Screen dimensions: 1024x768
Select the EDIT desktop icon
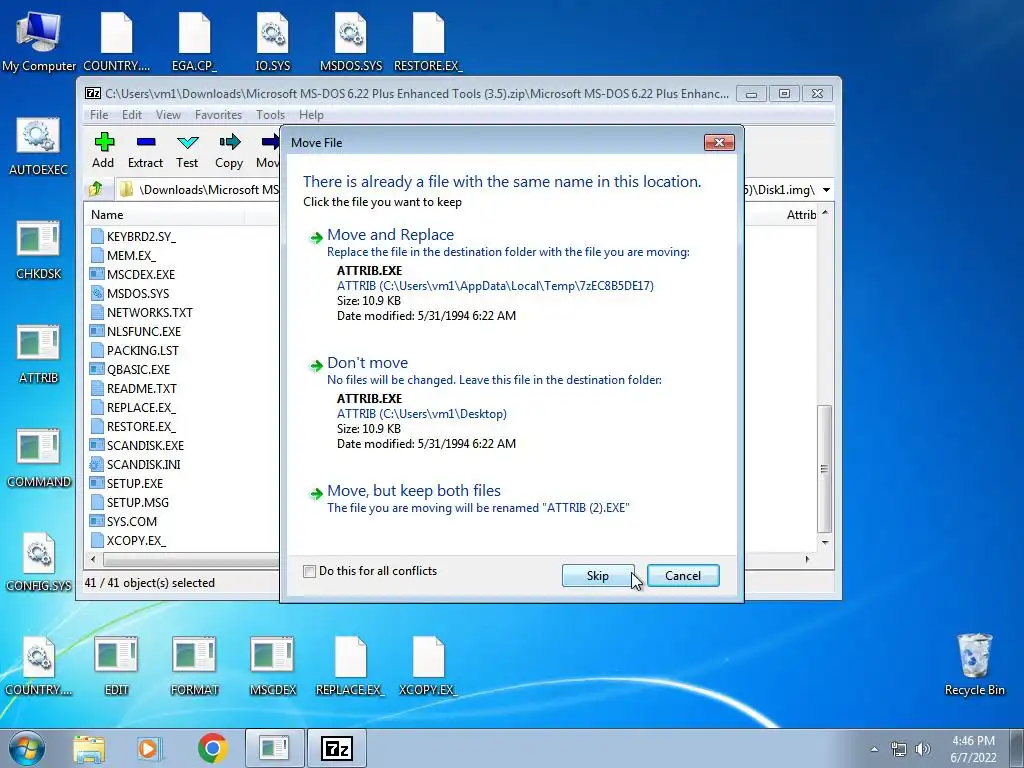(x=116, y=665)
